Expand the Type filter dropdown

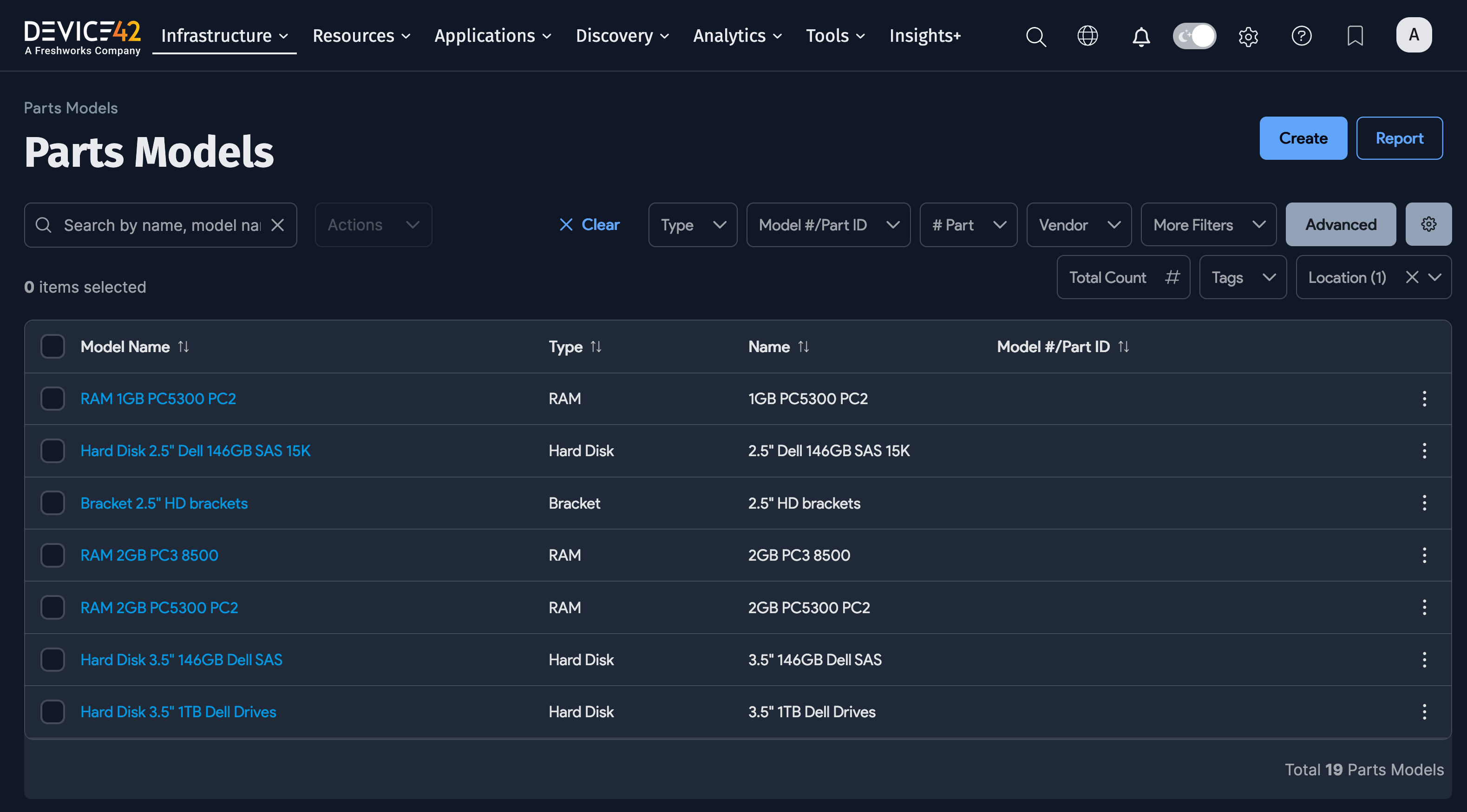[x=693, y=225]
